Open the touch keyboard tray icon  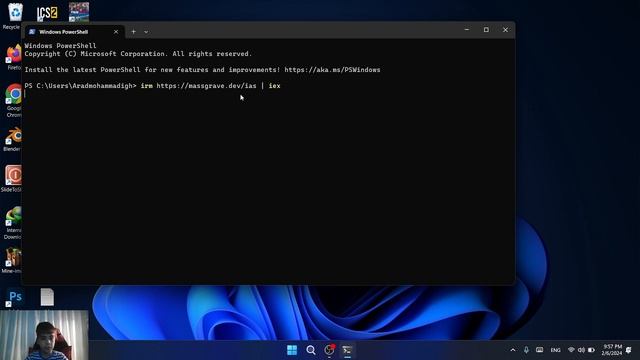click(x=540, y=350)
